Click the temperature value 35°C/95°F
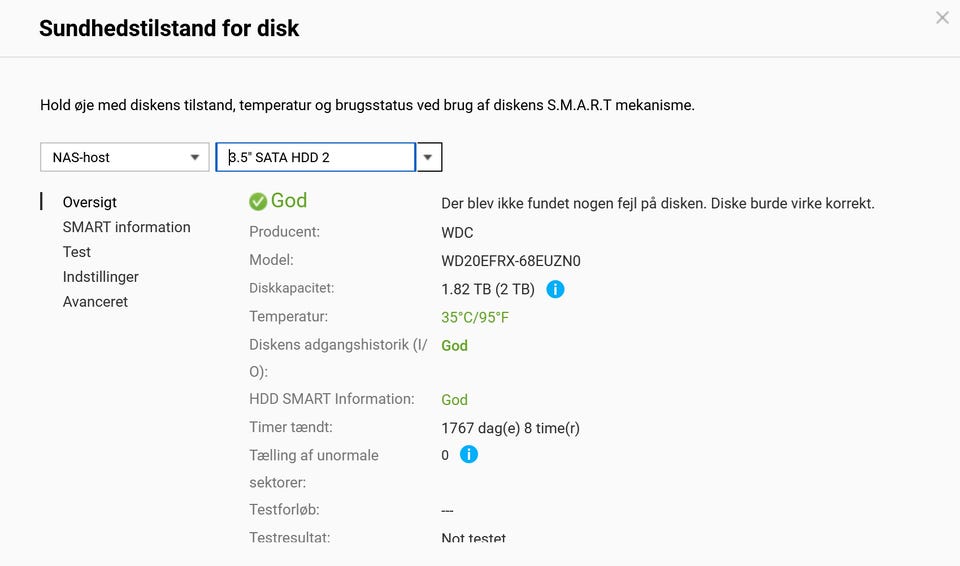Screen dimensions: 960x566 coord(475,318)
